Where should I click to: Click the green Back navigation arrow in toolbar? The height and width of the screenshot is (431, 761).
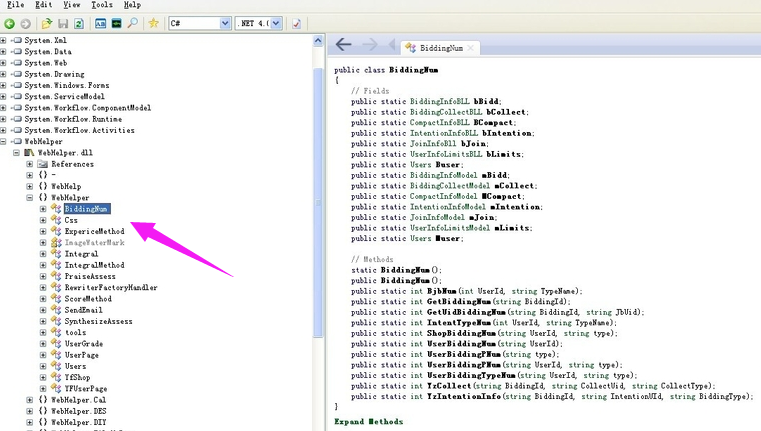tap(10, 22)
